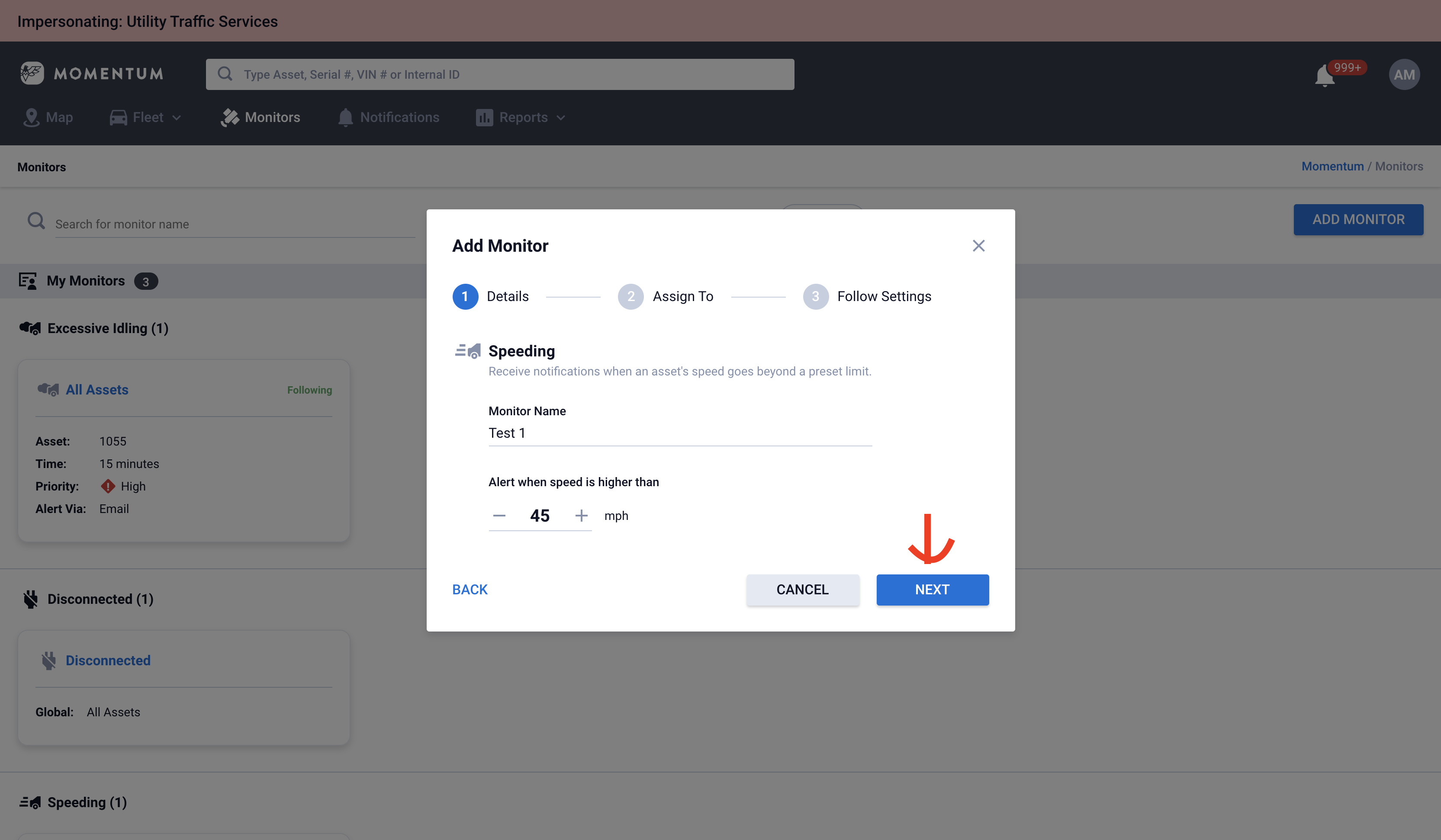Go to step 3 Follow Settings
The image size is (1441, 840).
tap(815, 297)
